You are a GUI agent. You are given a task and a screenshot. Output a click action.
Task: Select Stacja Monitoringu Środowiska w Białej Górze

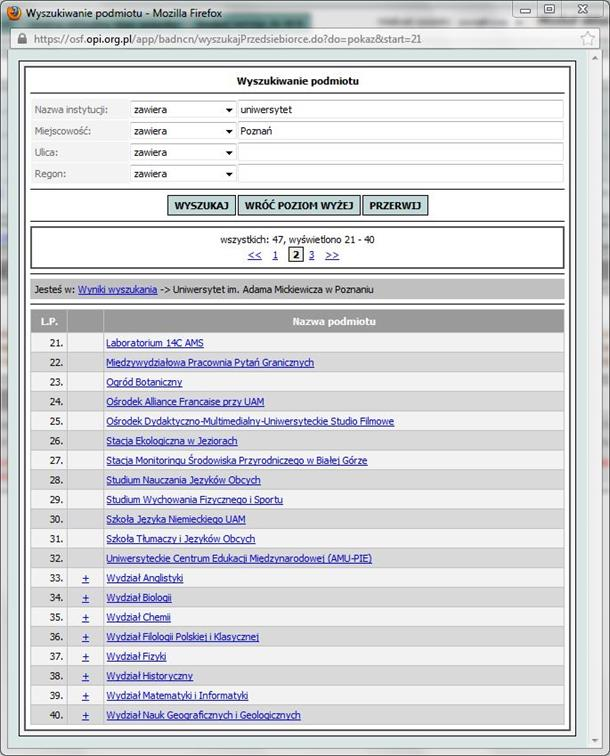point(237,460)
